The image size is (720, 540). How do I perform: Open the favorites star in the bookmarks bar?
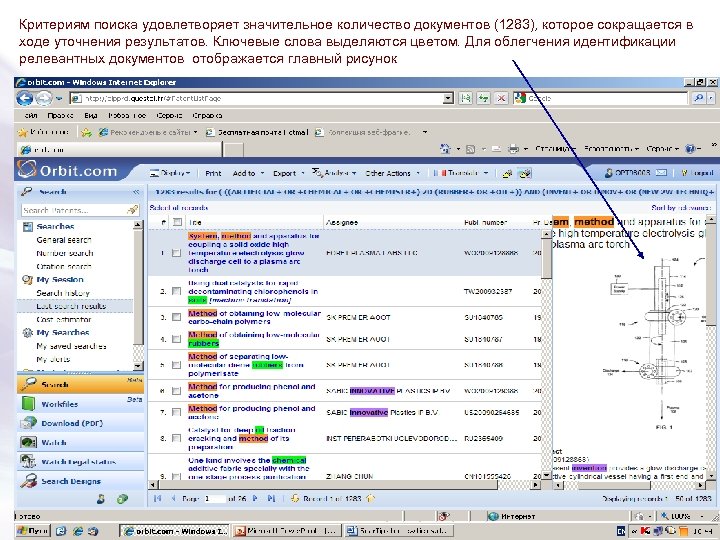pyautogui.click(x=22, y=132)
